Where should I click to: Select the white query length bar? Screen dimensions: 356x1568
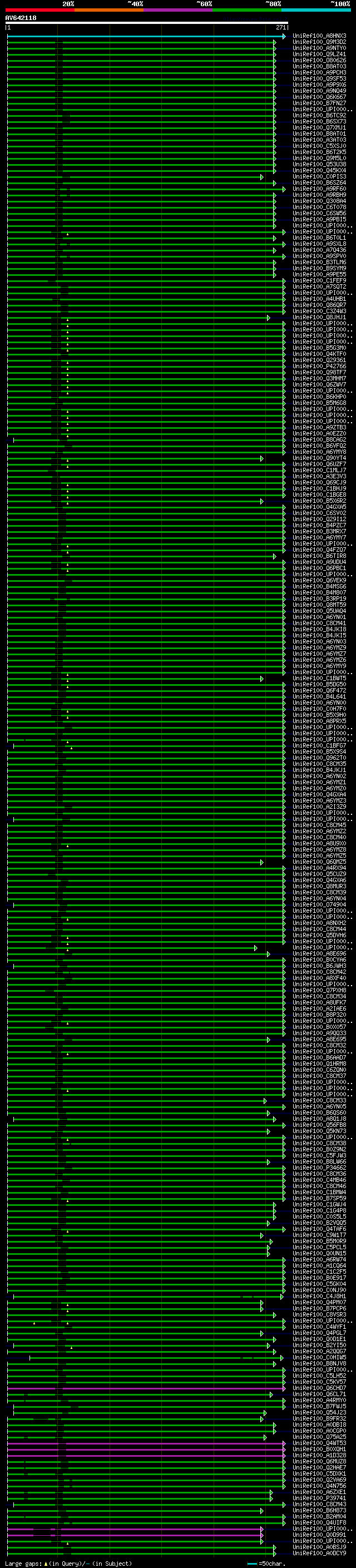(147, 23)
